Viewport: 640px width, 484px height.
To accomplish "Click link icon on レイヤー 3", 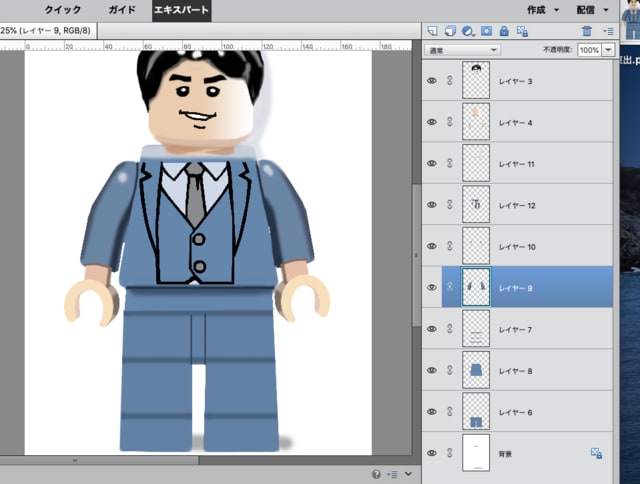I will click(x=449, y=80).
